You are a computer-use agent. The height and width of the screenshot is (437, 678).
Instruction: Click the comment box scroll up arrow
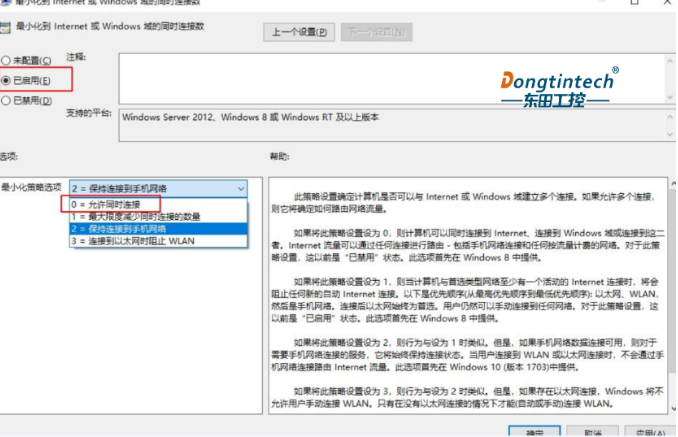click(x=670, y=61)
